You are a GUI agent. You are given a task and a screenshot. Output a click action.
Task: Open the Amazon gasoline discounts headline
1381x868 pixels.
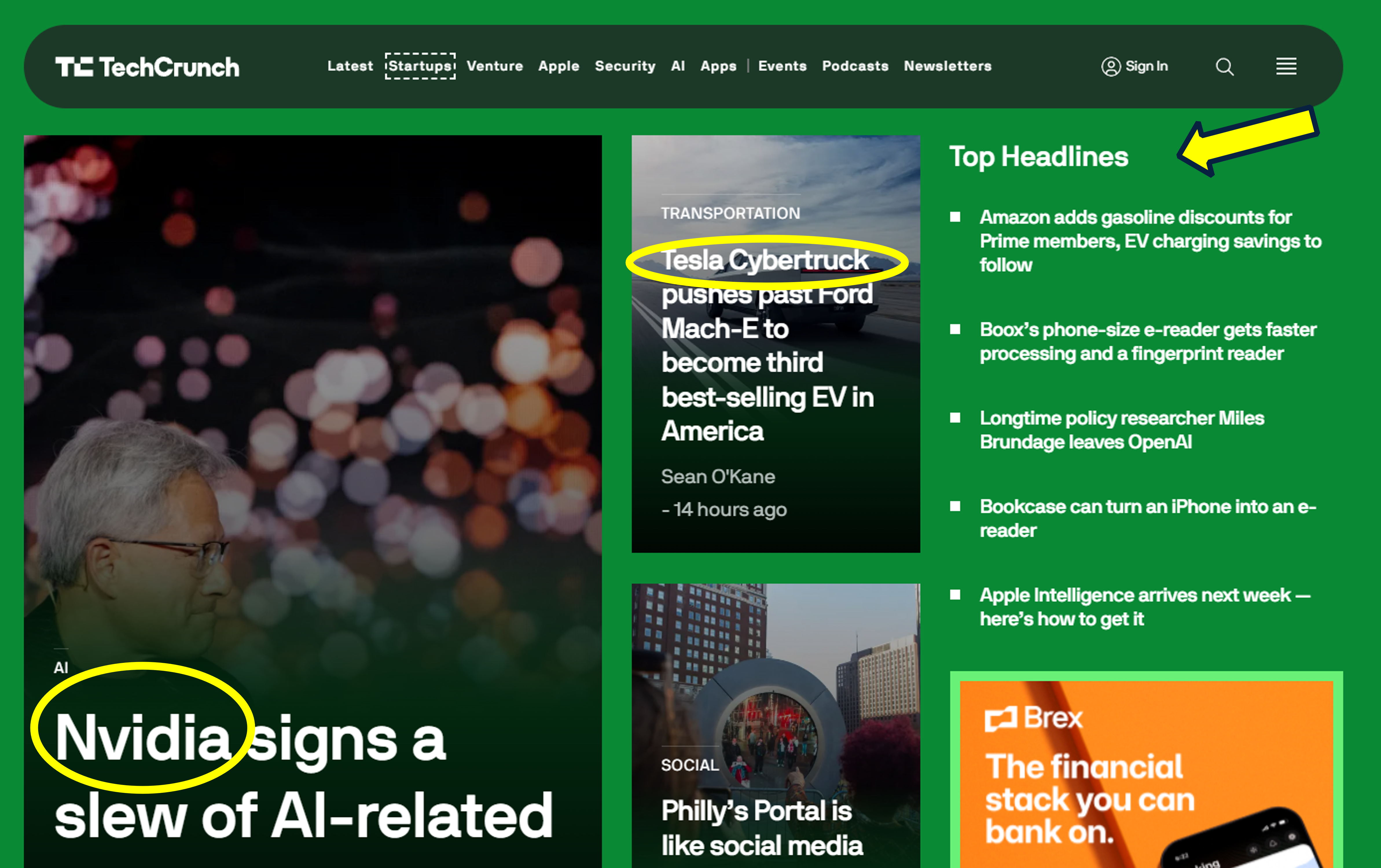click(x=1150, y=241)
